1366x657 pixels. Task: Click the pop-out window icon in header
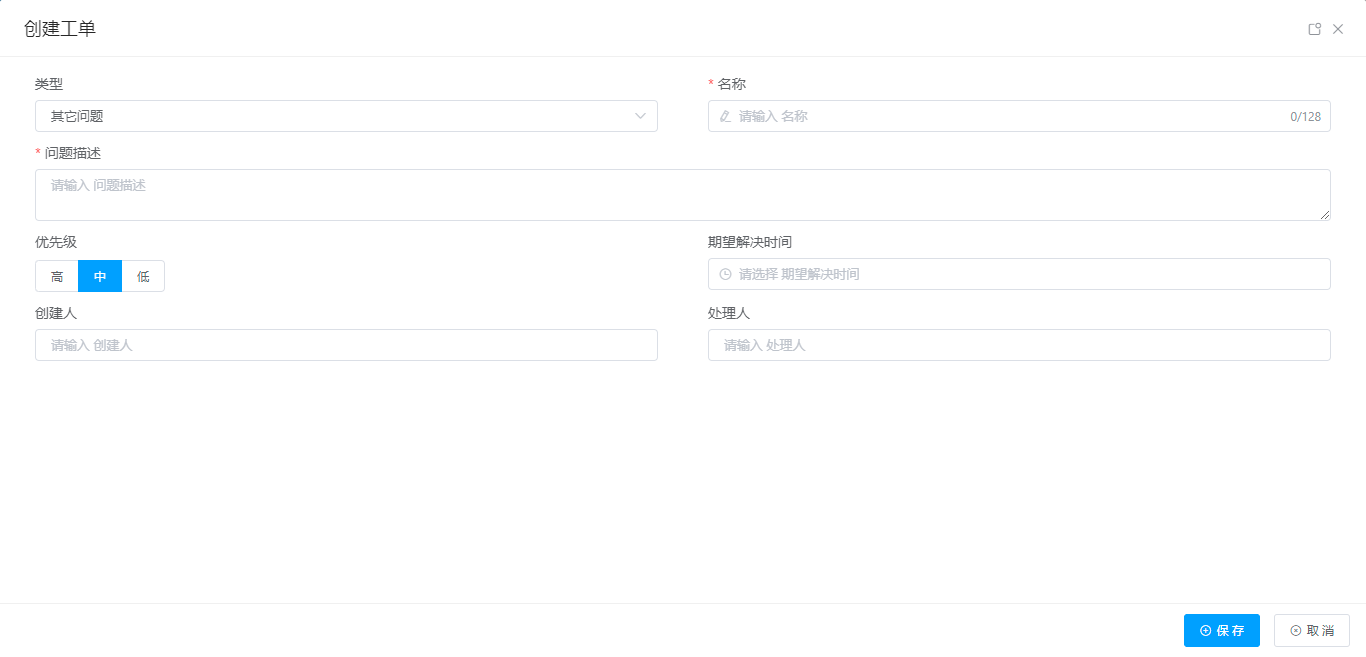[1315, 29]
